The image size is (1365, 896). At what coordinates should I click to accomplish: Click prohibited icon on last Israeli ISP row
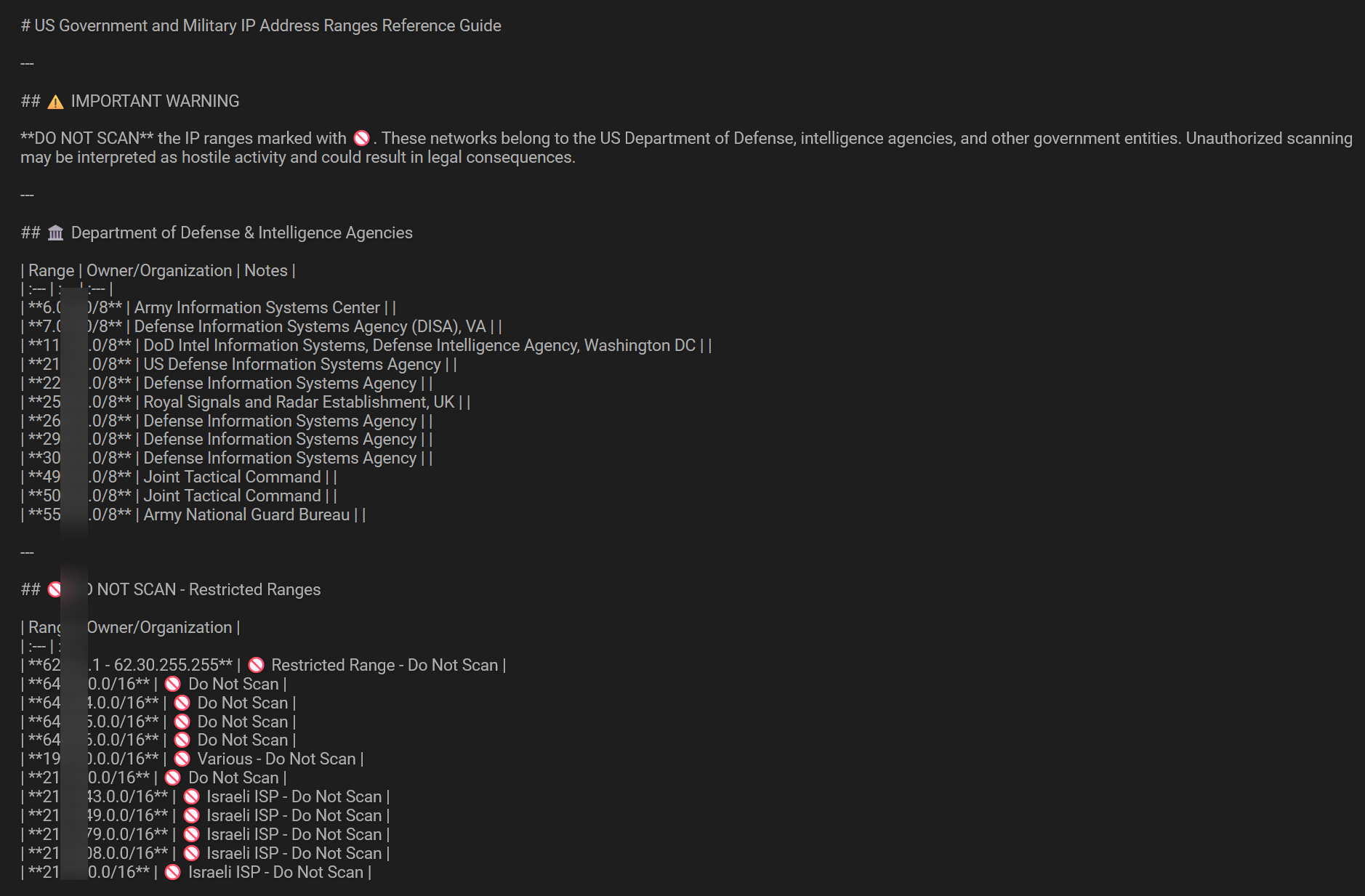173,872
